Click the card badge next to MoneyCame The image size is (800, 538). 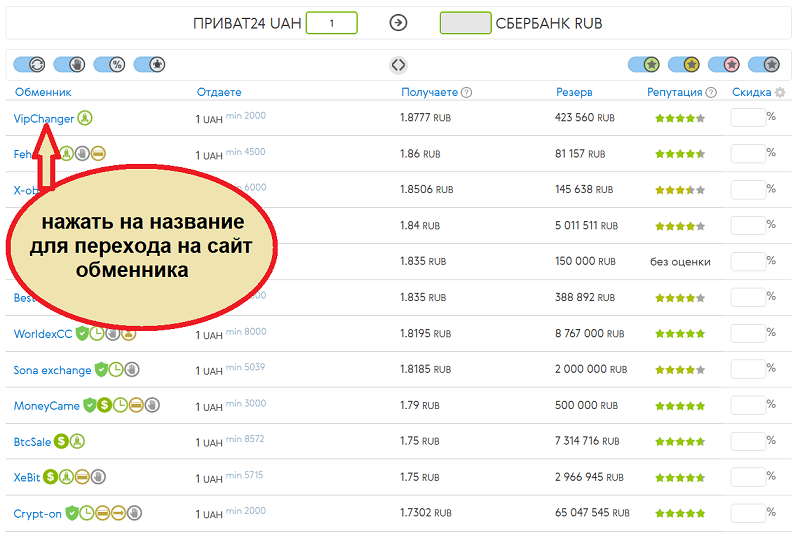136,405
